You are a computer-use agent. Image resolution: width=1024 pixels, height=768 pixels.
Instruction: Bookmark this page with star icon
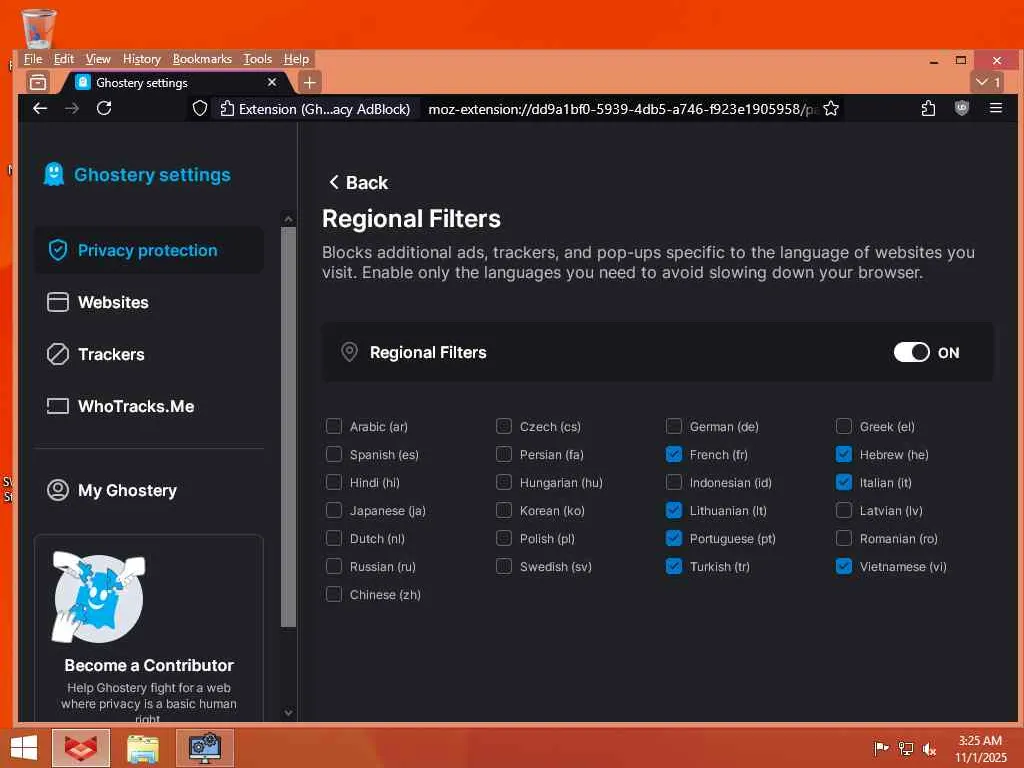831,108
